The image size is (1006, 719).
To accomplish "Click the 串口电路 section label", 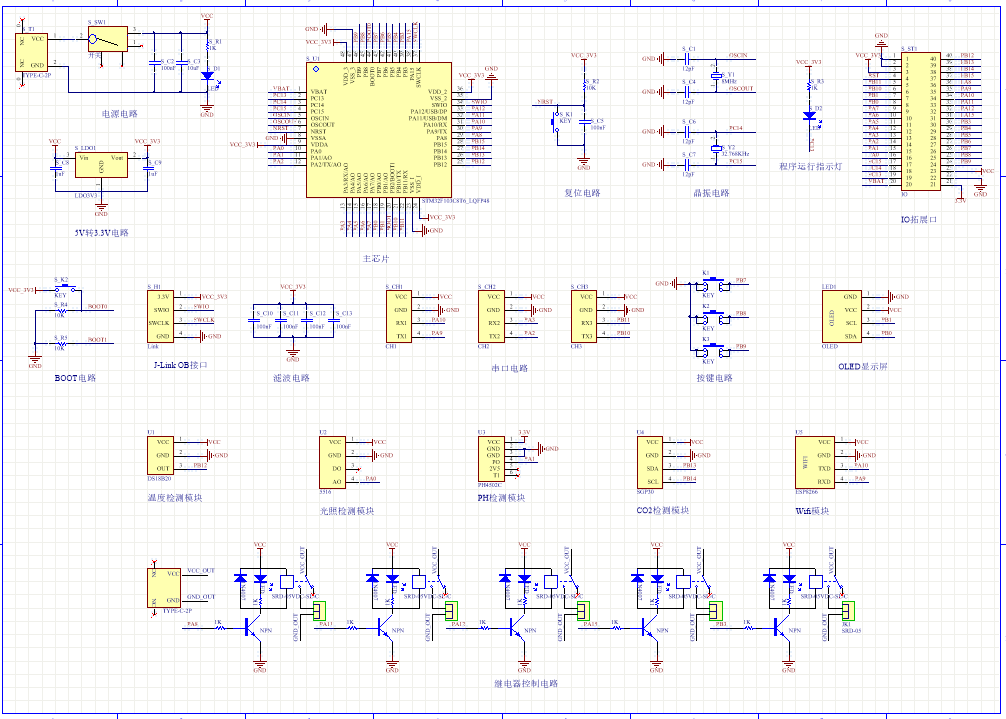I will [x=509, y=368].
